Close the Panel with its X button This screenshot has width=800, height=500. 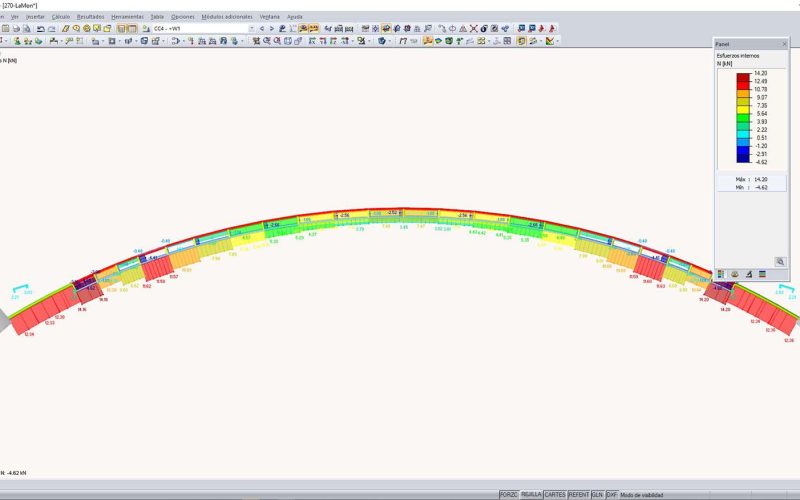pos(784,44)
